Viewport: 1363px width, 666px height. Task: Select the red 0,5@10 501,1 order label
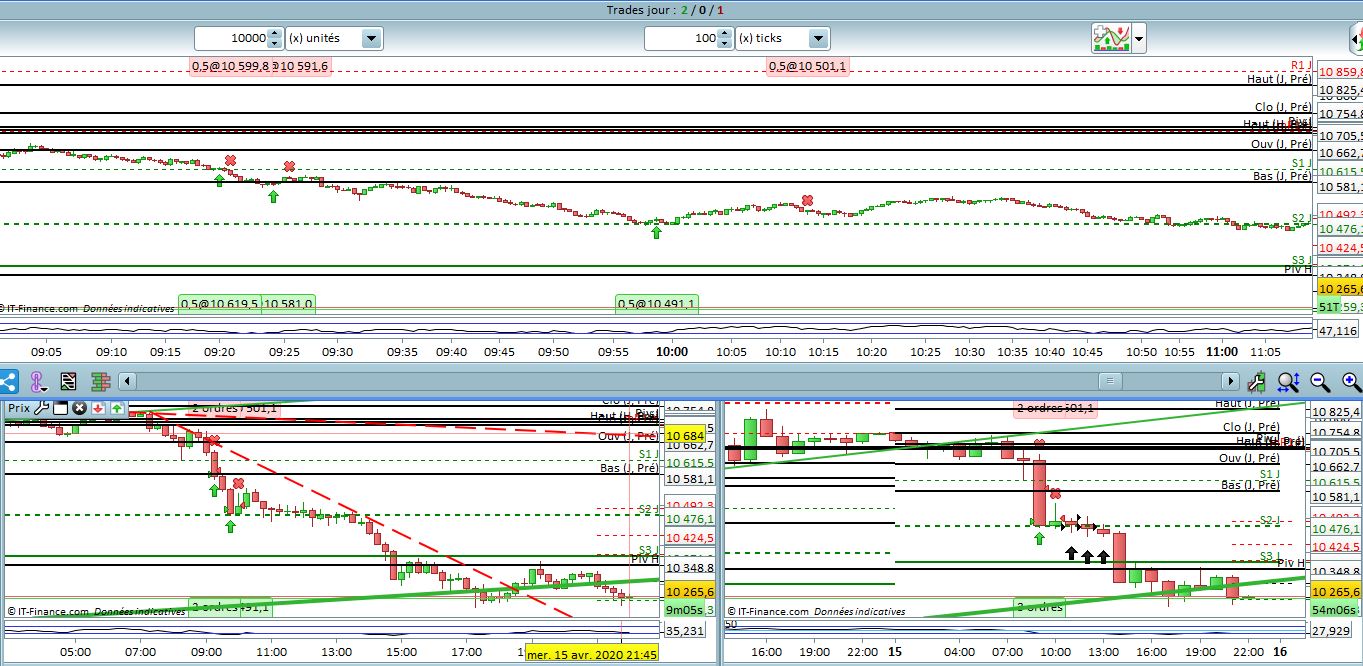point(807,66)
